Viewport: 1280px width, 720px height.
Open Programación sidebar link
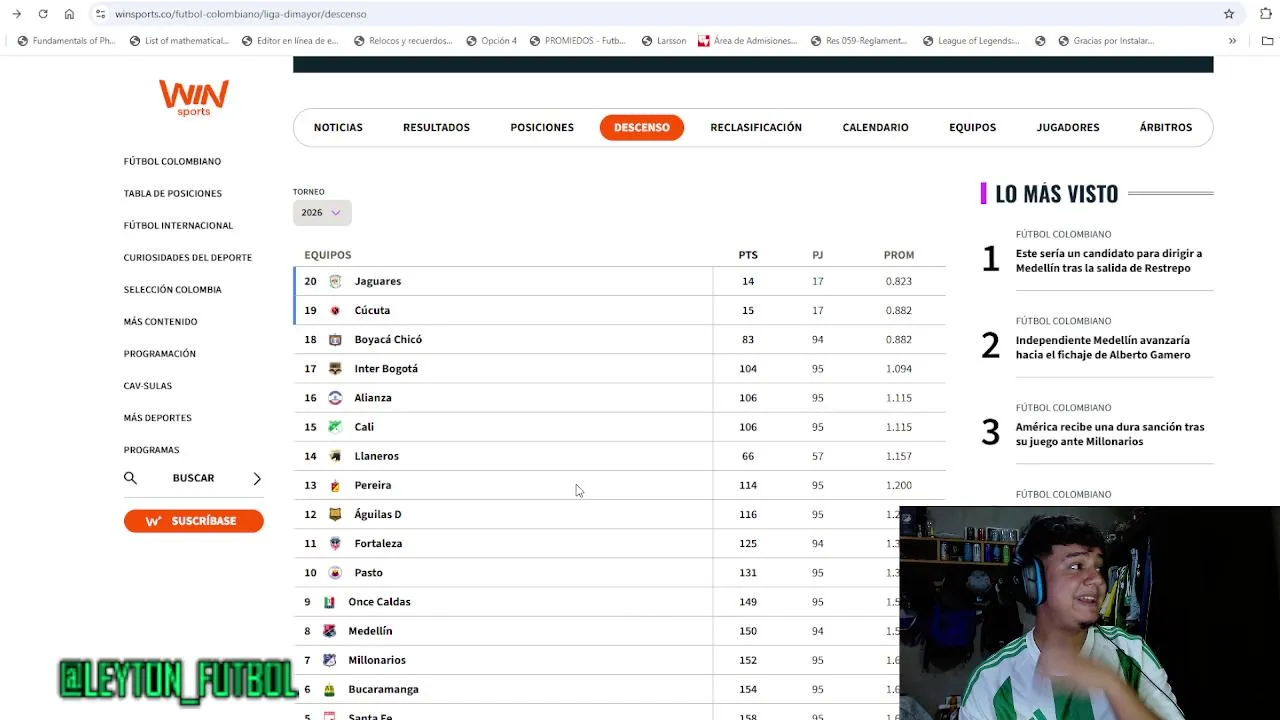coord(160,353)
